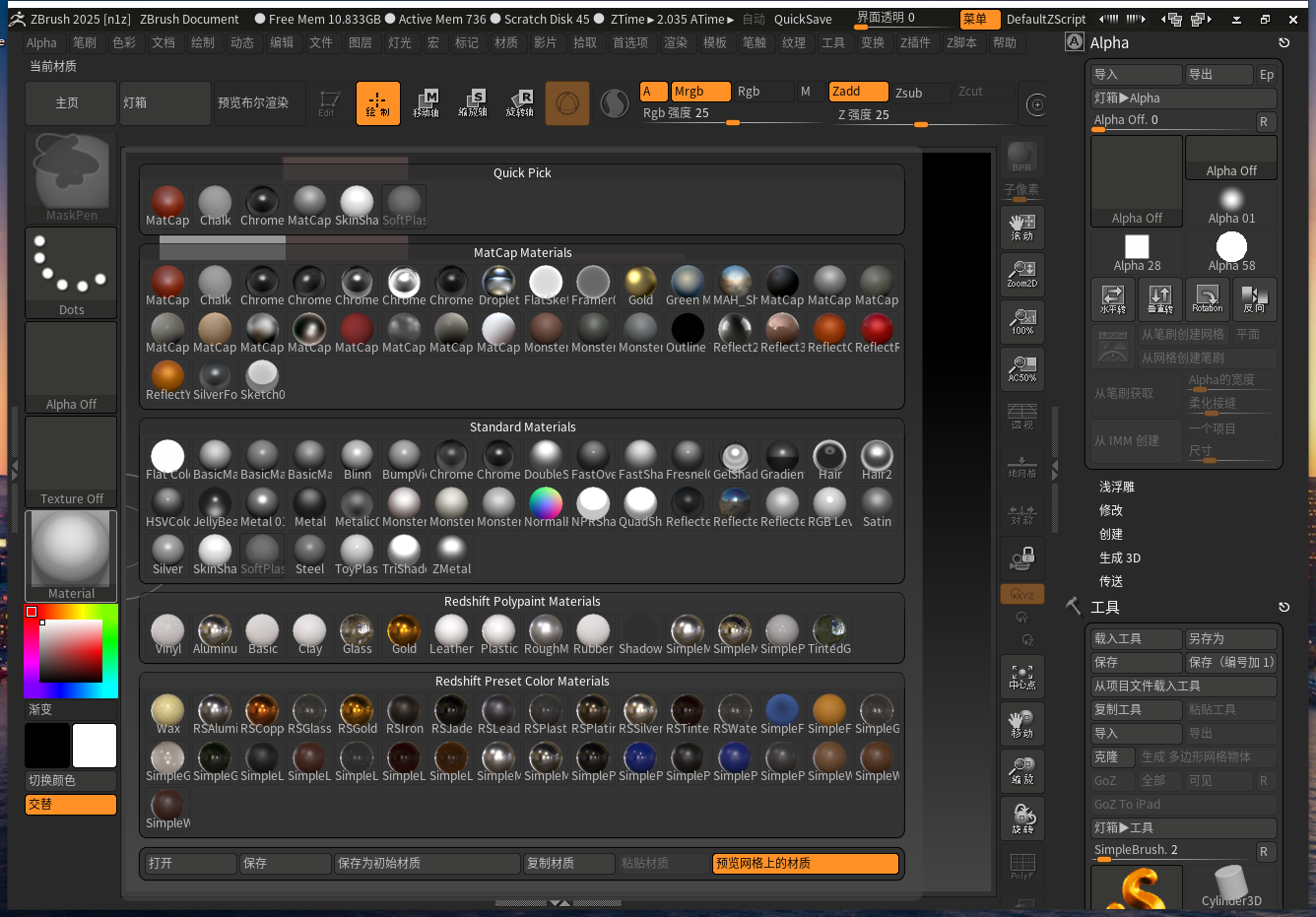Select the Rotate gizmo icon in toolbar
Screen dimensions: 1316x917
(520, 103)
